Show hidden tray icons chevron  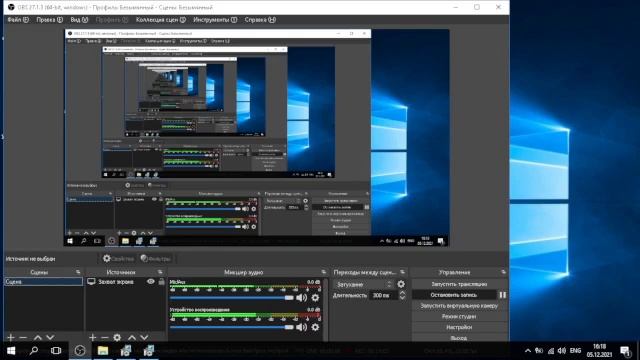coord(528,351)
